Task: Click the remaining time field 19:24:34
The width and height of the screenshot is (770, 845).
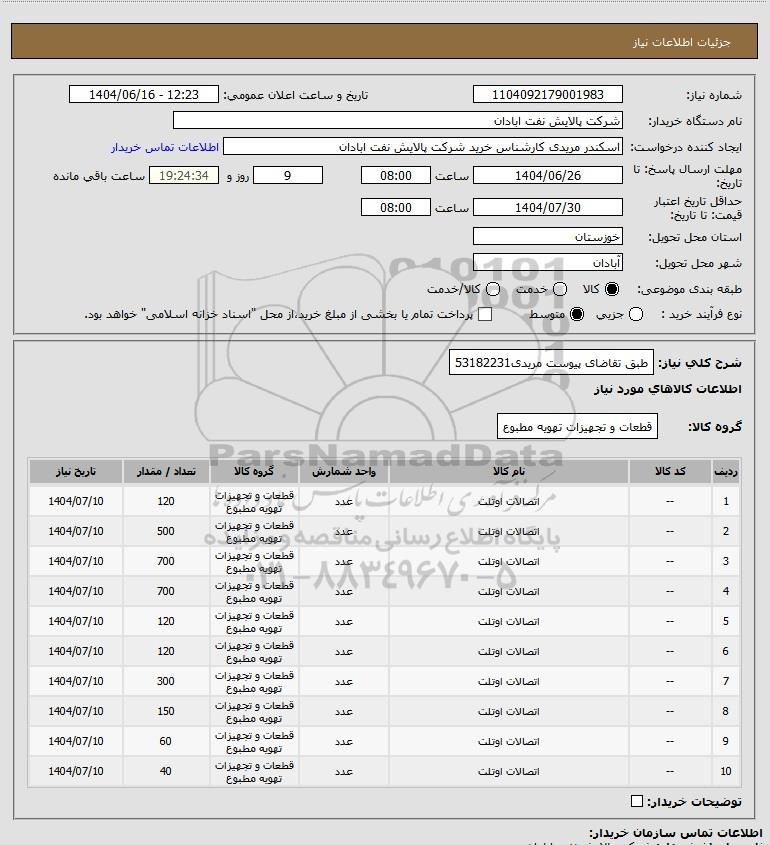Action: 184,175
